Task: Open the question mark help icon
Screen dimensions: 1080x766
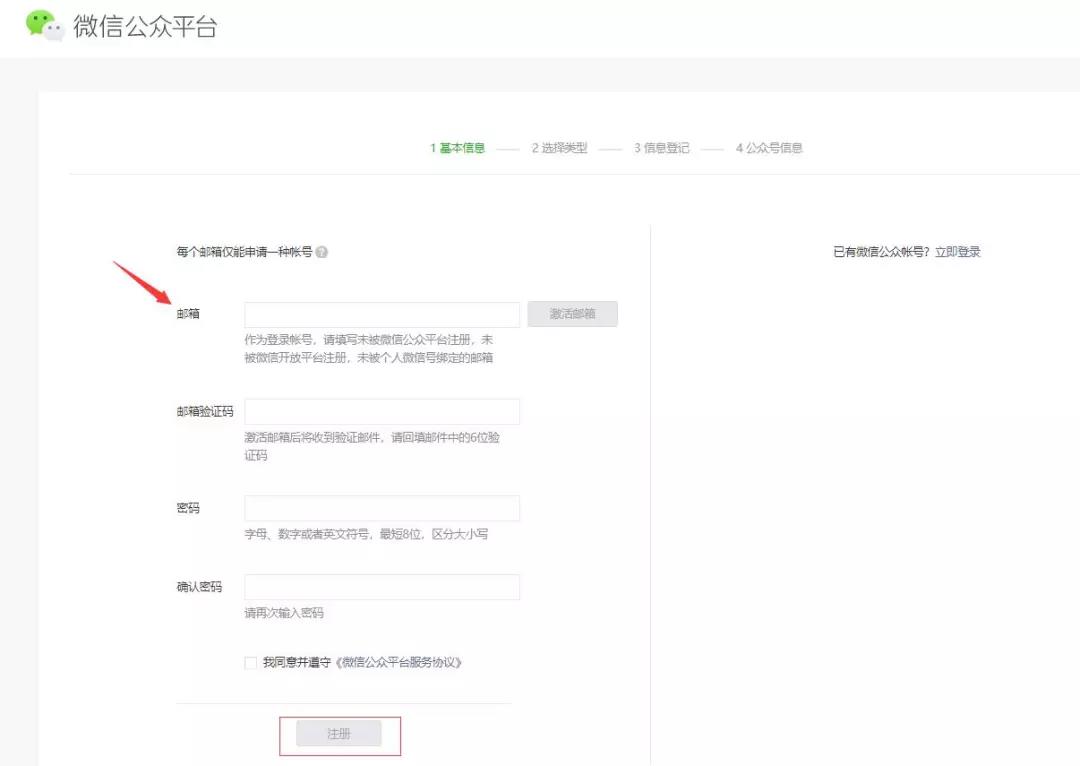Action: (x=320, y=251)
